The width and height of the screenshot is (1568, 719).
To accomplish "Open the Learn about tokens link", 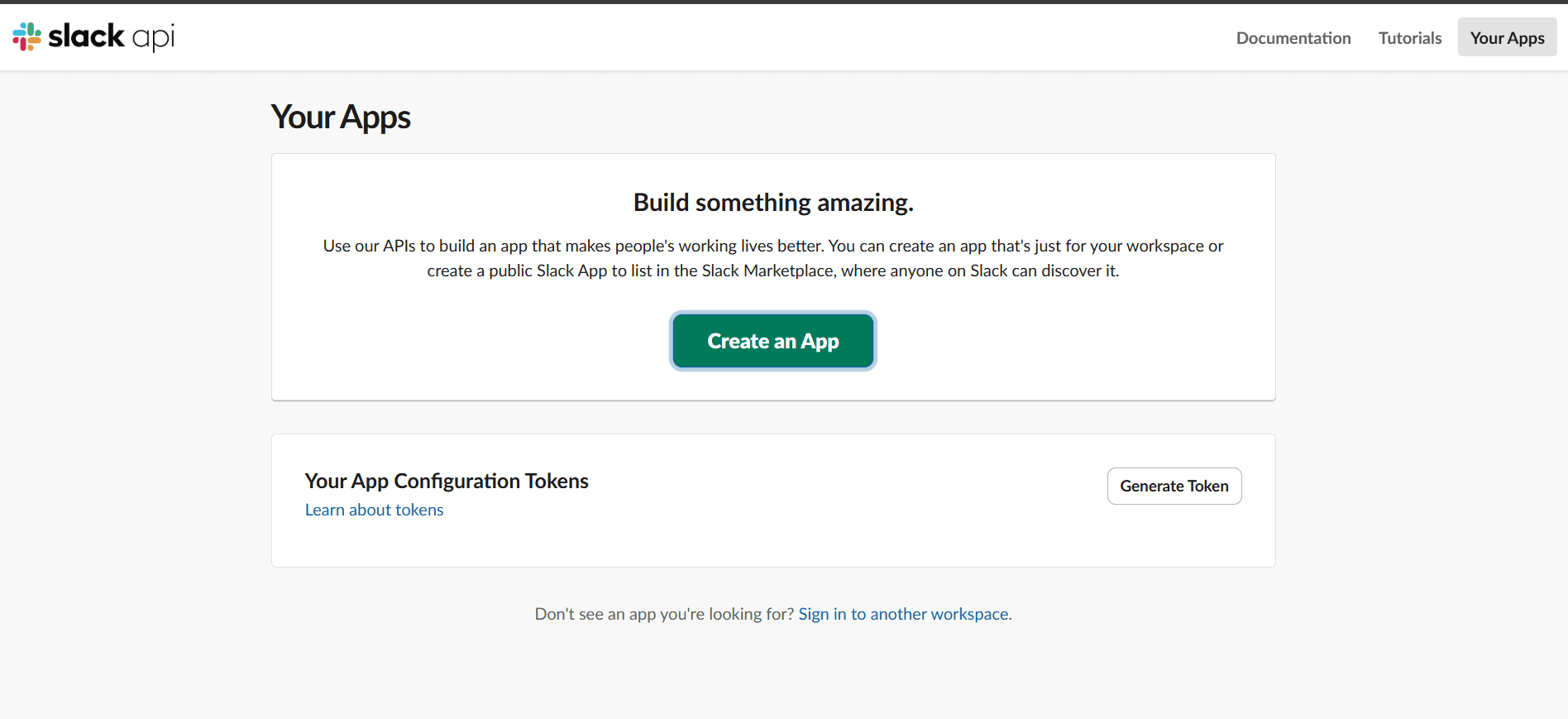I will (374, 510).
